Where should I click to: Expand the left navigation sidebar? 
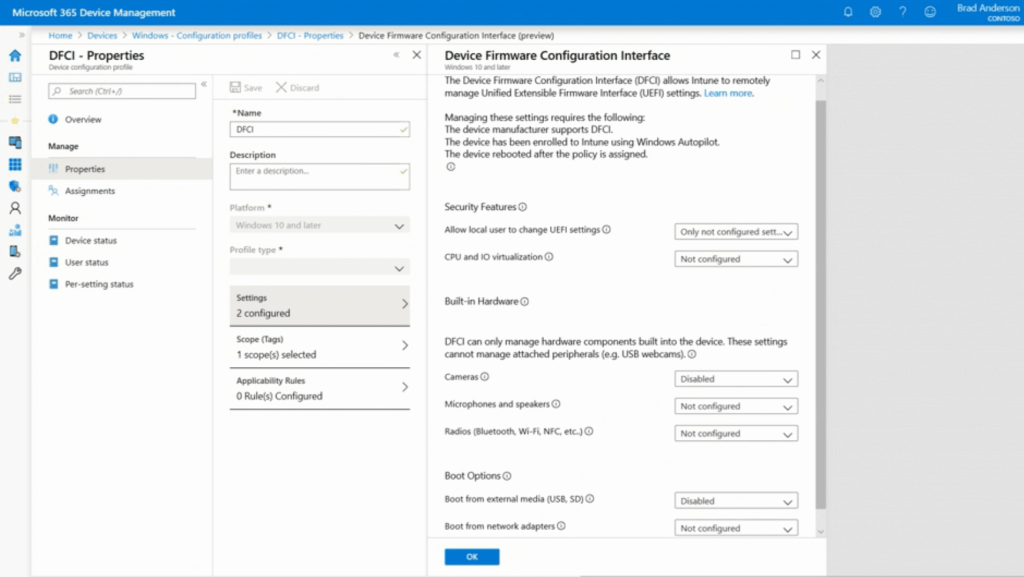(22, 35)
